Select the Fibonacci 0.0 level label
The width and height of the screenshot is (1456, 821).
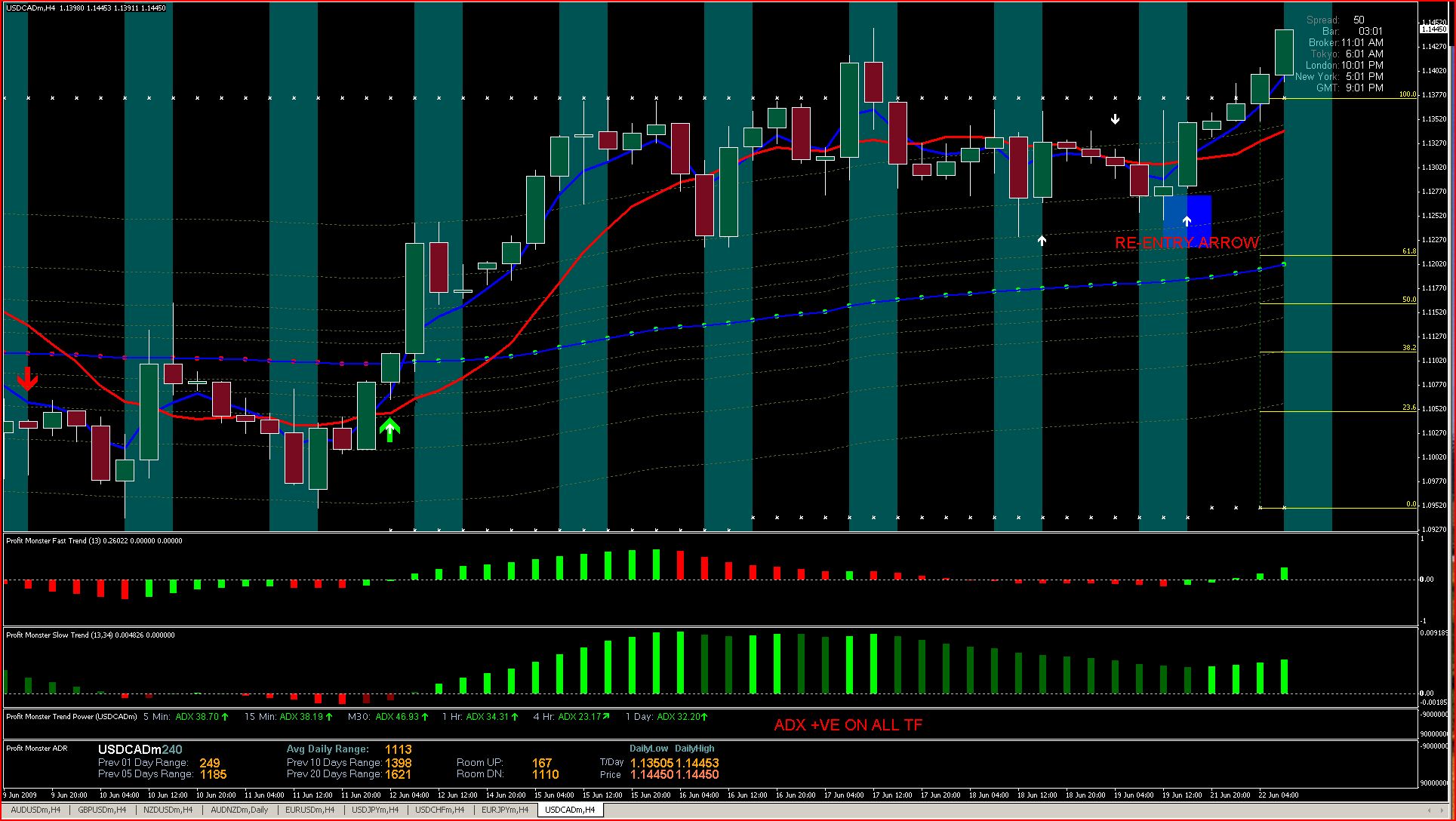pyautogui.click(x=1411, y=504)
